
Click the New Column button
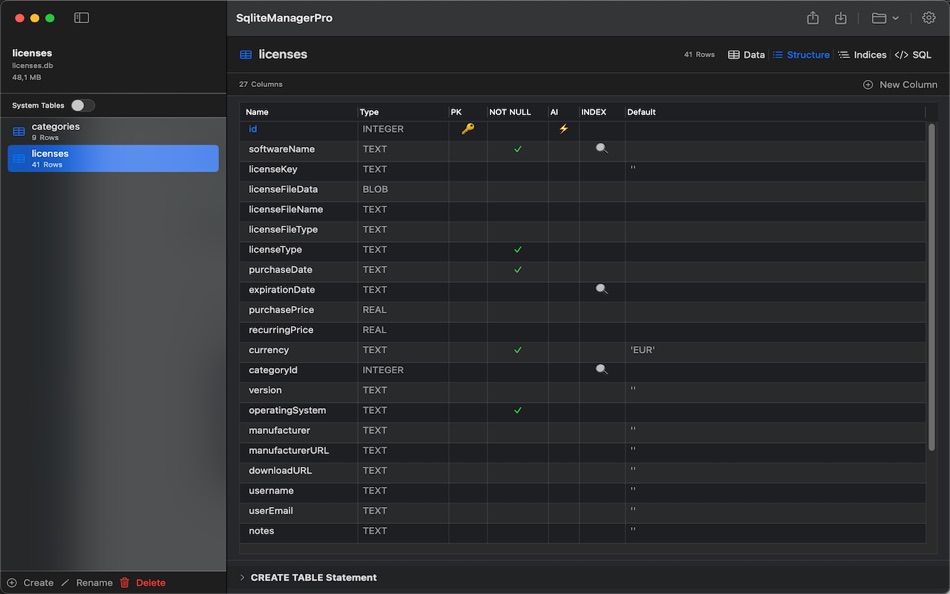click(x=900, y=85)
